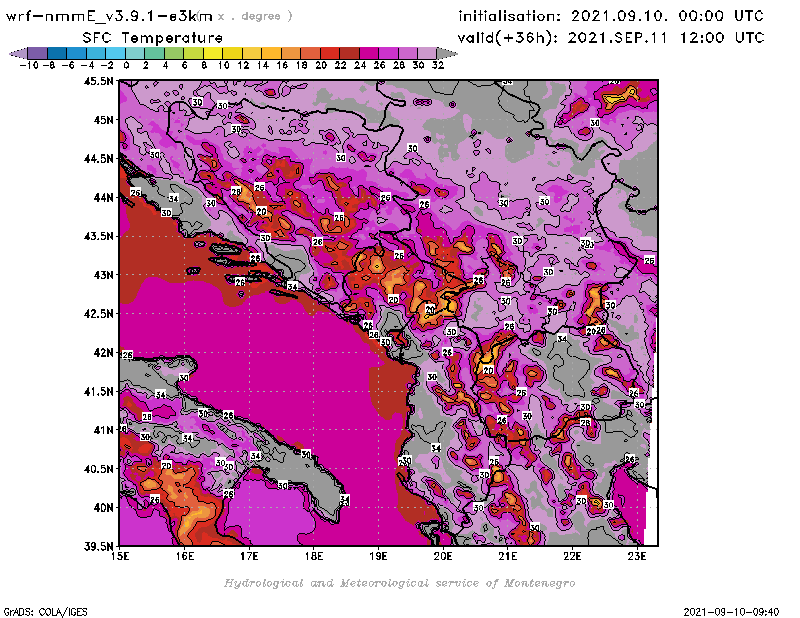
Task: Click the faint 'x . degree )' text
Action: pos(255,16)
